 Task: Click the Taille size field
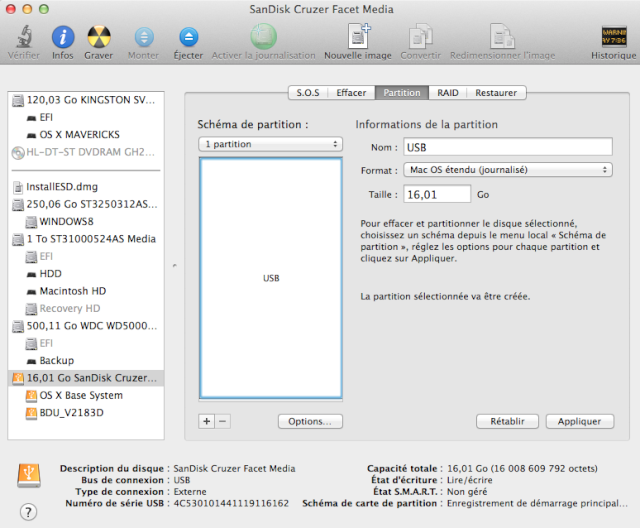(x=437, y=194)
